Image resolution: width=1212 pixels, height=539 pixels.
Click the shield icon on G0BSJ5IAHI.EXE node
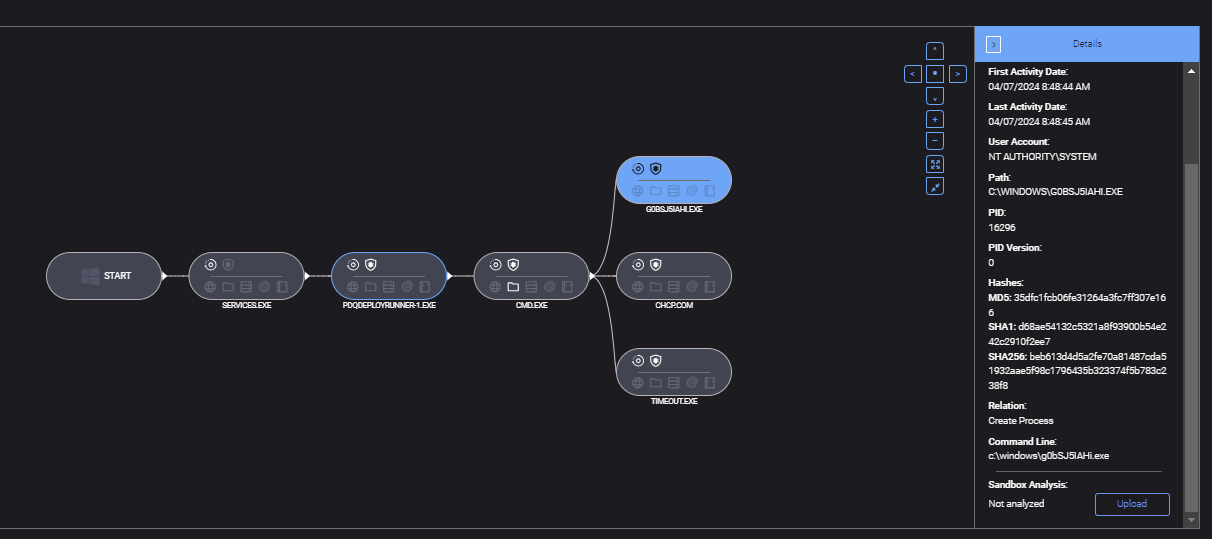655,169
